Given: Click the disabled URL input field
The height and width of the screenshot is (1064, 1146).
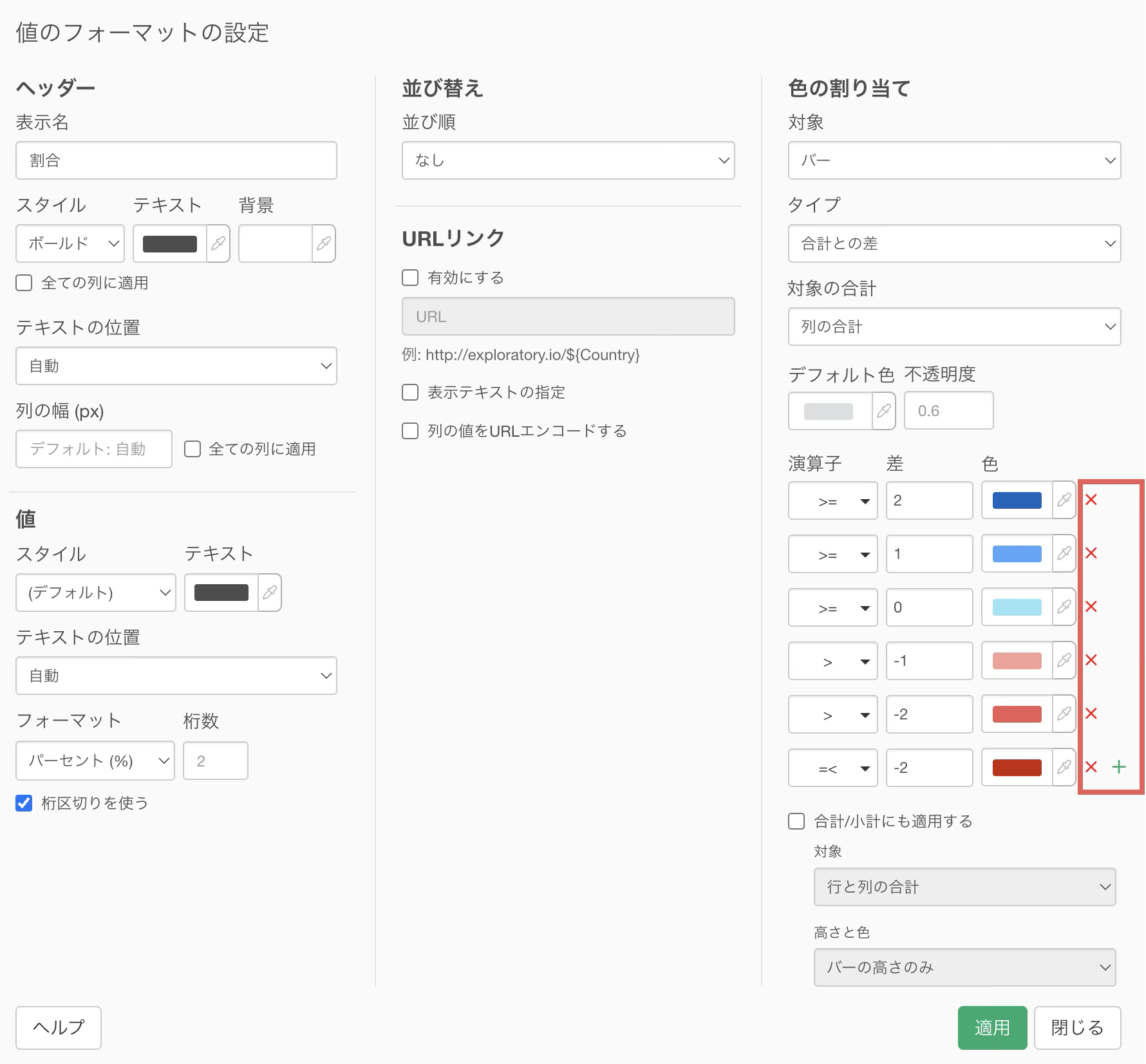Looking at the screenshot, I should pyautogui.click(x=568, y=316).
